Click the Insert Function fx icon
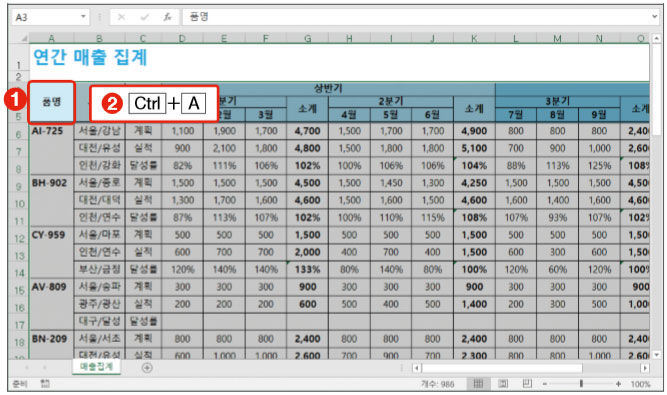The image size is (667, 395). pyautogui.click(x=168, y=17)
